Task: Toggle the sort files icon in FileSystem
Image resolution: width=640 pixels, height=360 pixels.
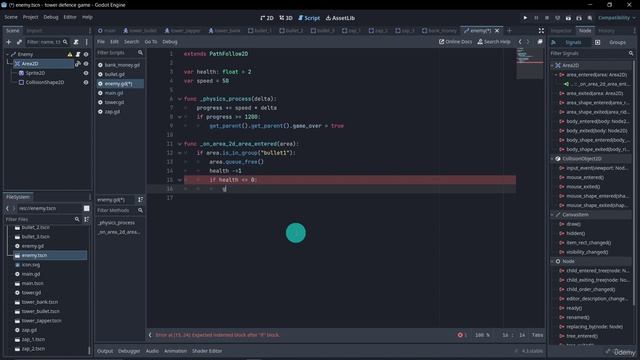Action: point(87,219)
